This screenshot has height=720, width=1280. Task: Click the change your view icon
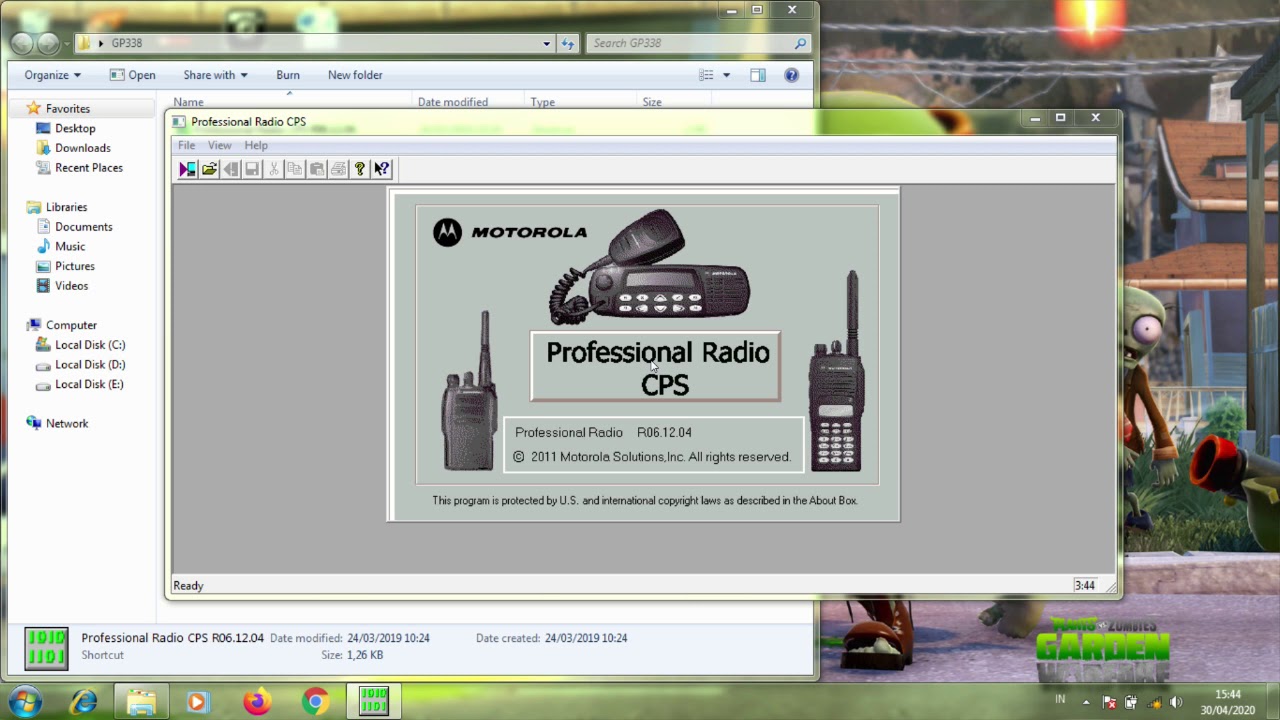coord(706,75)
